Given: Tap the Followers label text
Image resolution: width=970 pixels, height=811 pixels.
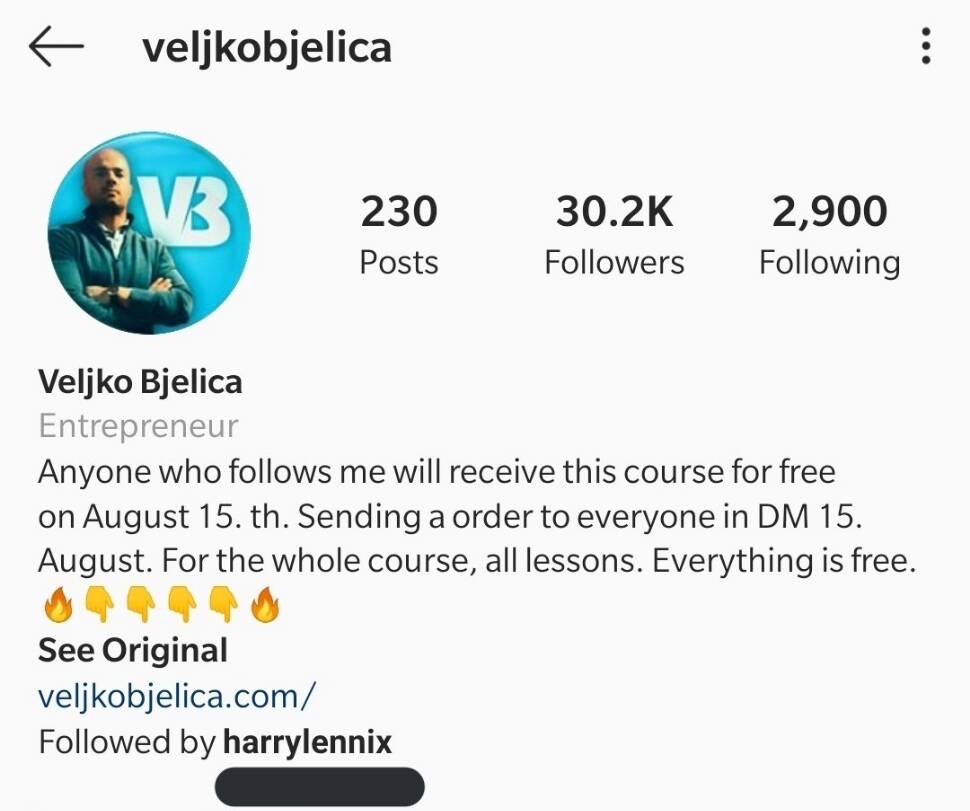Looking at the screenshot, I should tap(614, 262).
